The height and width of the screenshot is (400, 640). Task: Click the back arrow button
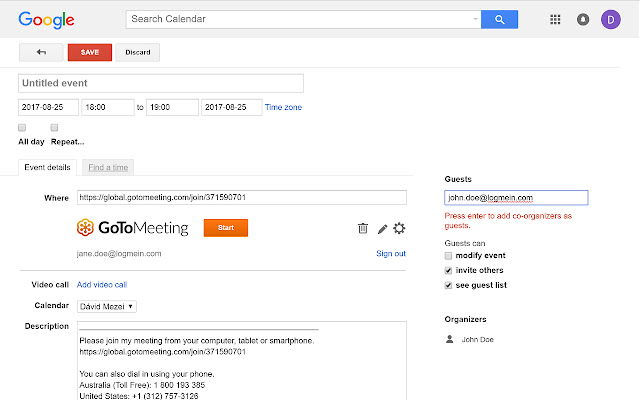[42, 53]
